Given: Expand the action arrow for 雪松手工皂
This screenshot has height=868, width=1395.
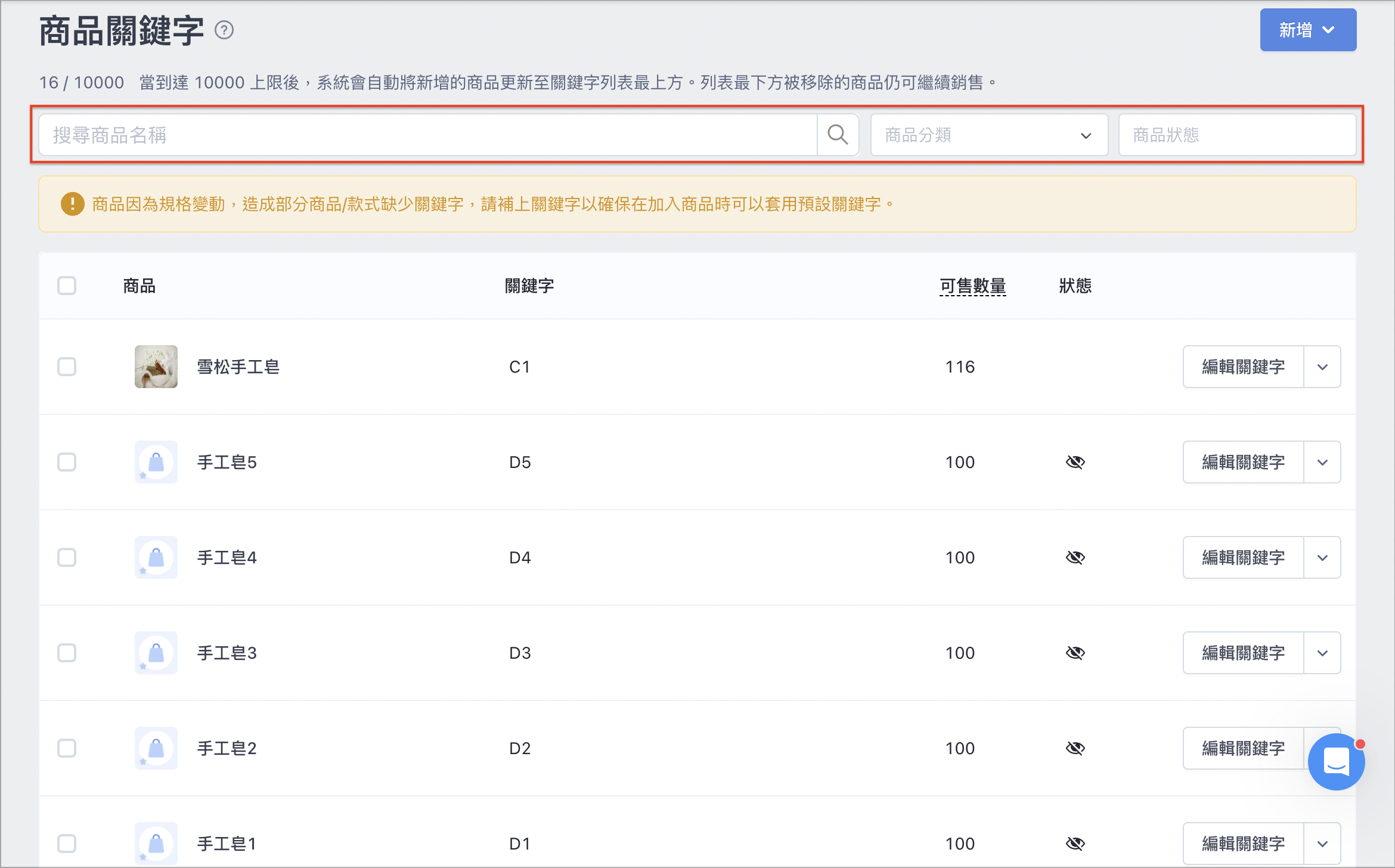Looking at the screenshot, I should point(1322,367).
